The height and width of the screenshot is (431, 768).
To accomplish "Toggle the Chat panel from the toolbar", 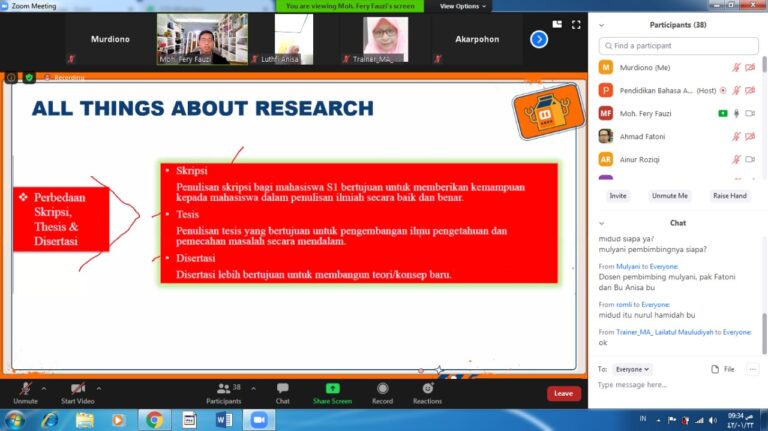I will (283, 393).
